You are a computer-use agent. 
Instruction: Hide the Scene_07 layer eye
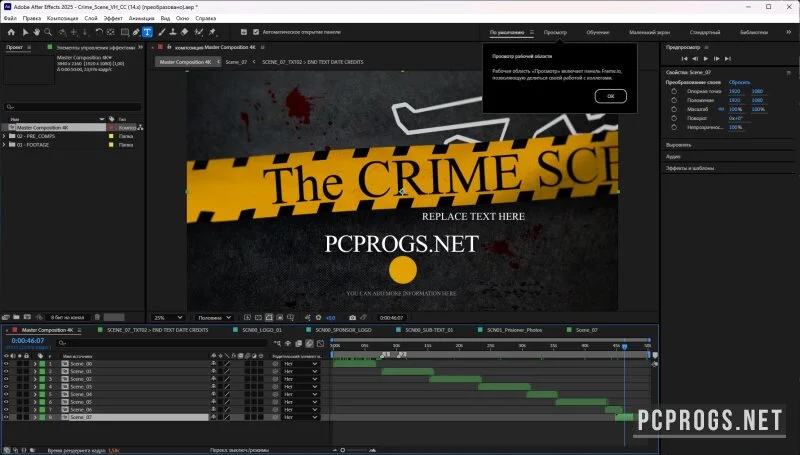pos(6,417)
